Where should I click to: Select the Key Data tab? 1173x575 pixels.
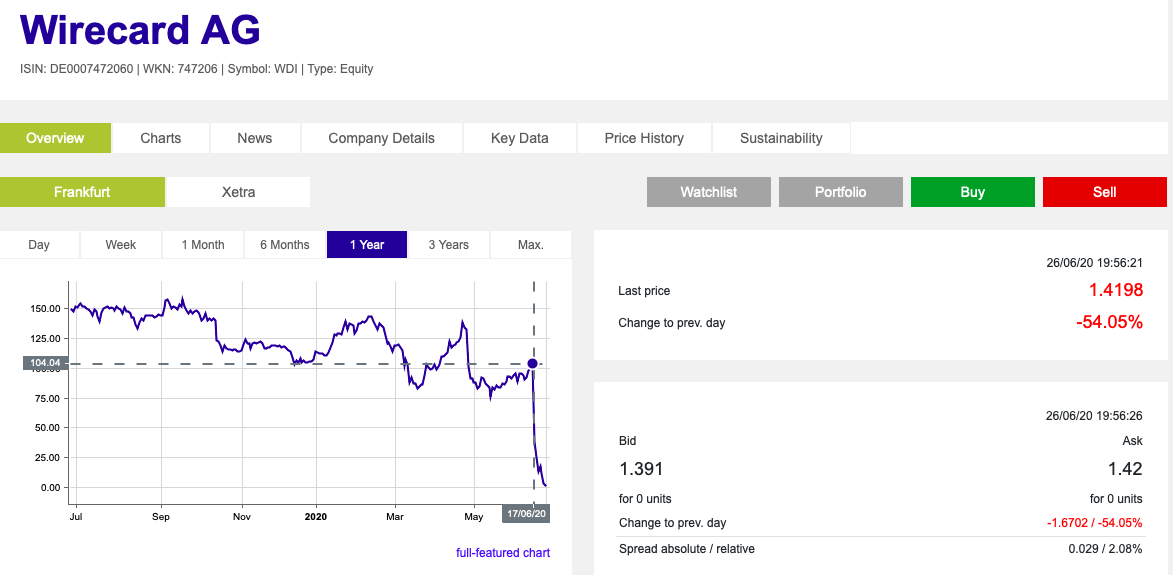[520, 138]
